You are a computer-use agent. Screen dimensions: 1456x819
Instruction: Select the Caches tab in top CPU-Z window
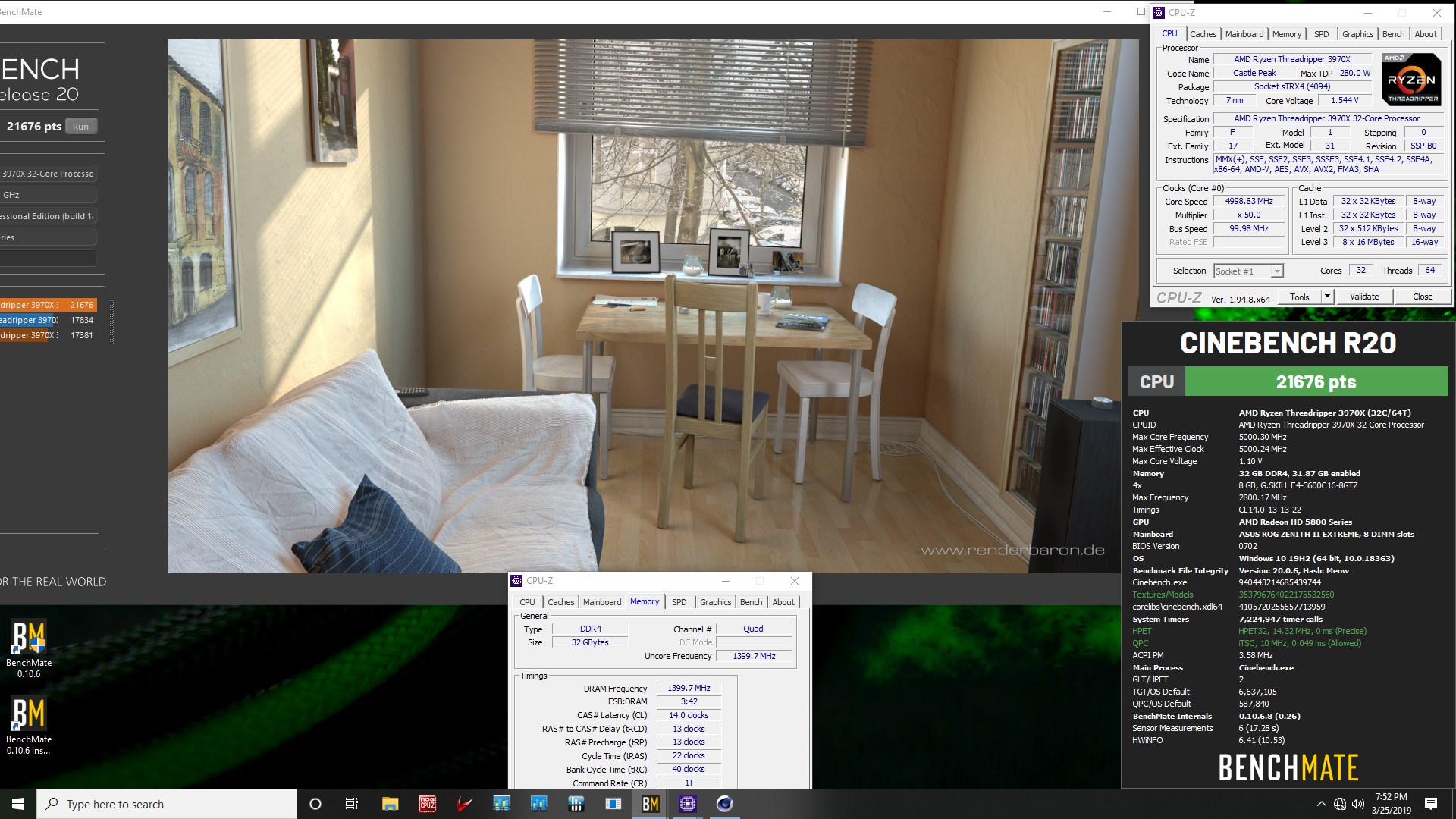pos(1203,34)
